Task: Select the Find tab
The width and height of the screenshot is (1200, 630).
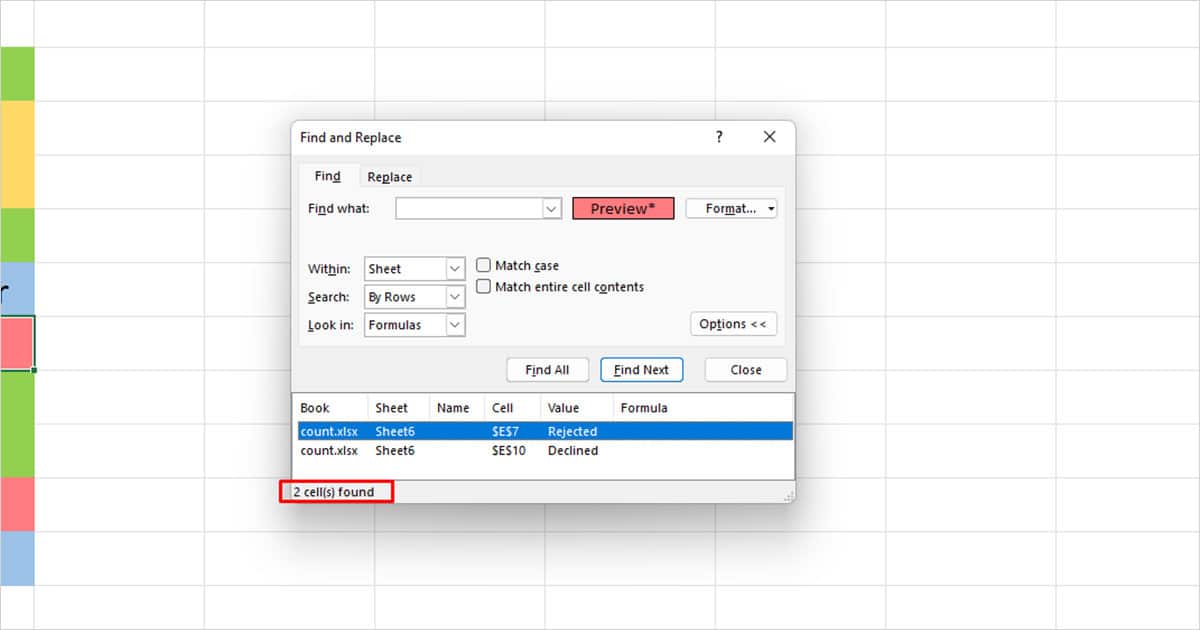Action: click(327, 176)
